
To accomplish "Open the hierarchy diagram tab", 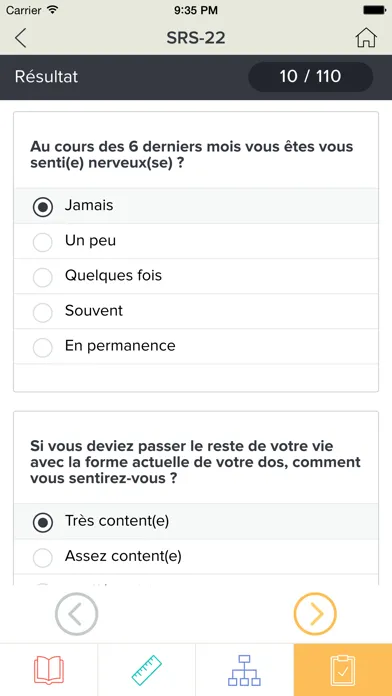I will click(245, 670).
